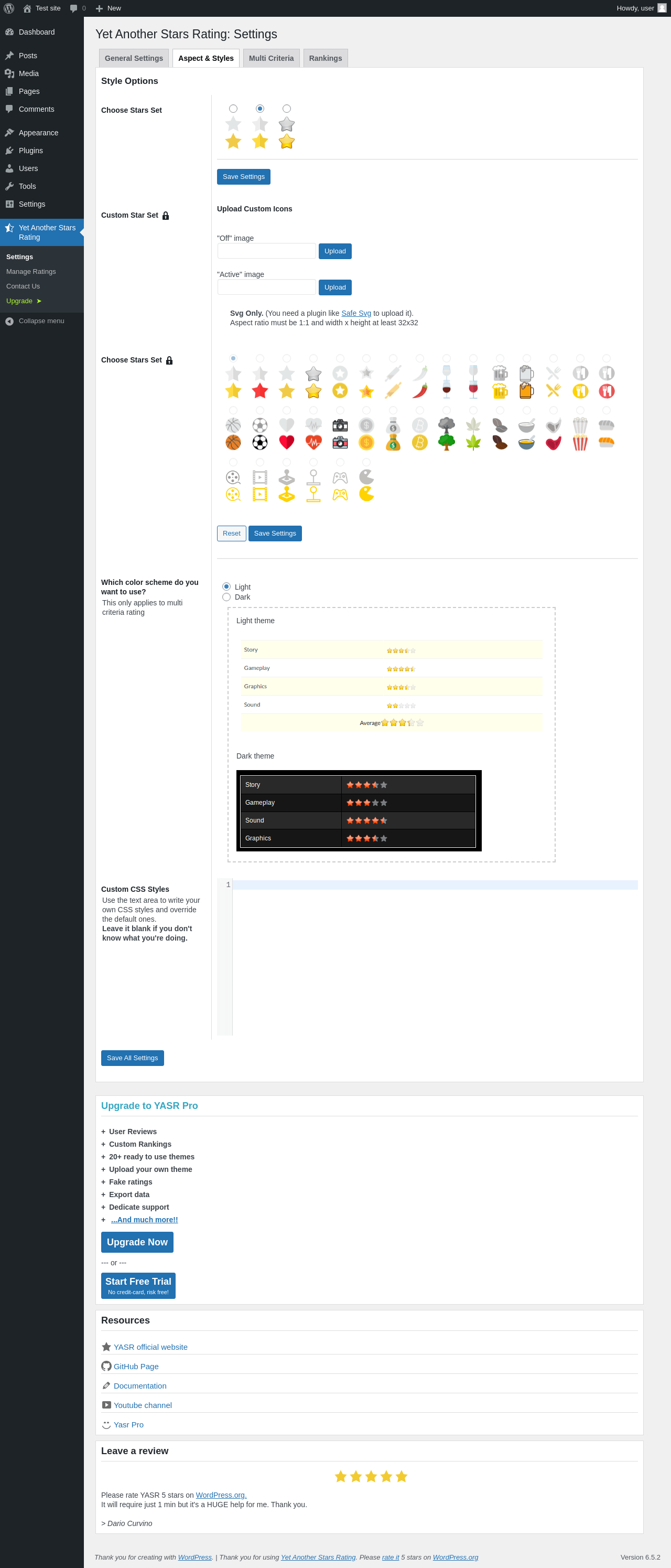Open the Safe Svg plugin link
This screenshot has width=671, height=1568.
[356, 314]
